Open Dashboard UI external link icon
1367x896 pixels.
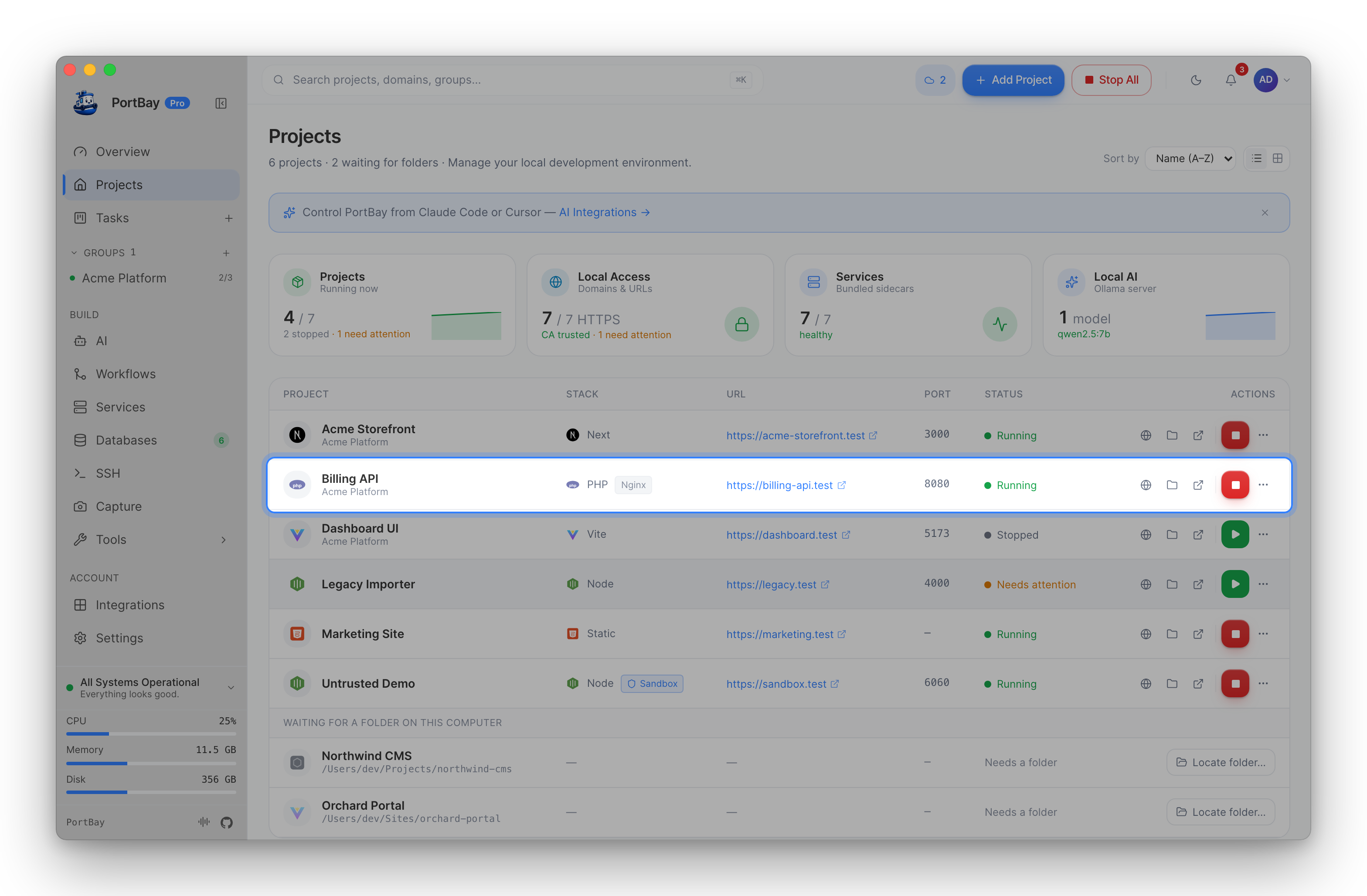point(1198,535)
